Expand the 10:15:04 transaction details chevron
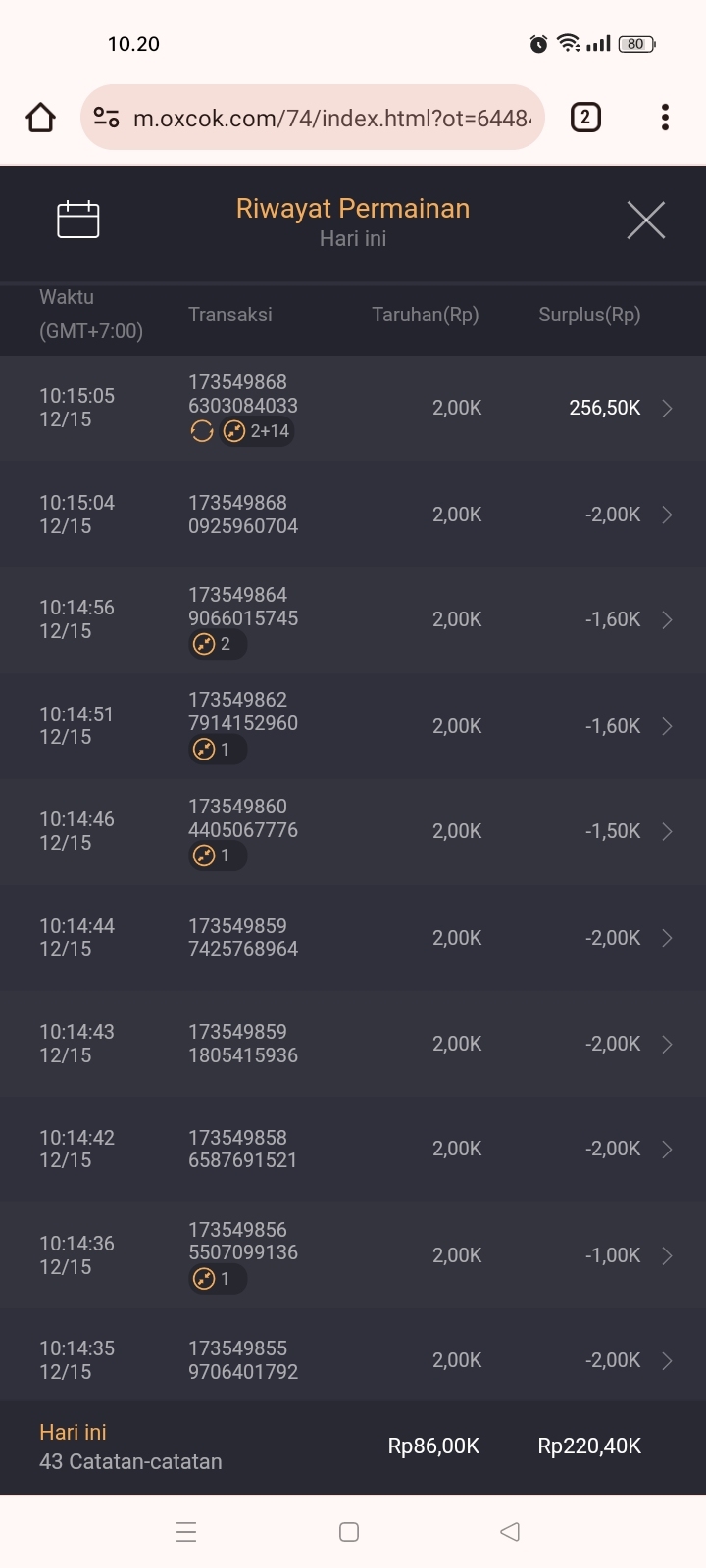This screenshot has width=706, height=1568. [x=667, y=514]
